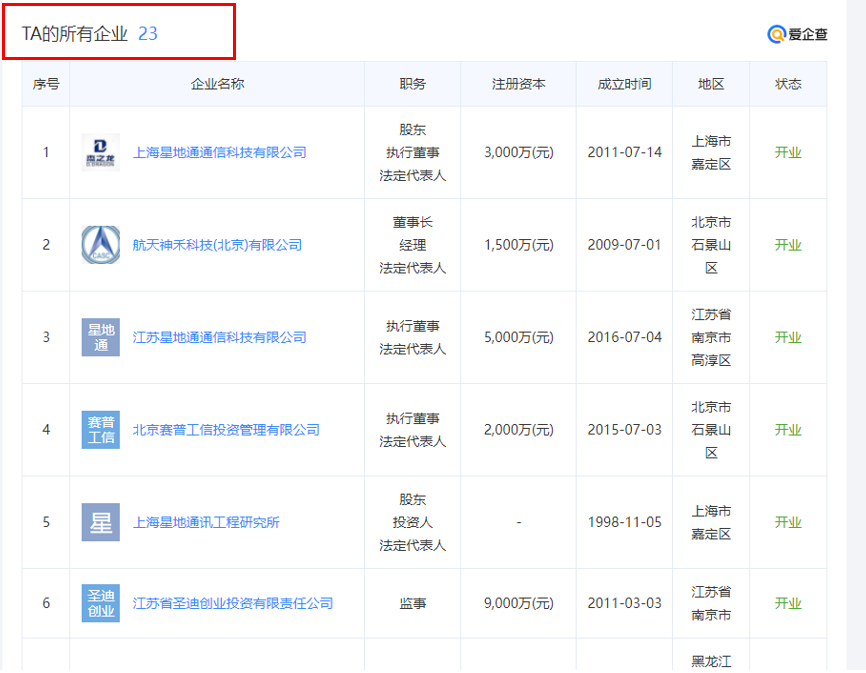Click the 圣迪创业 logo tile
The width and height of the screenshot is (866, 673).
click(101, 603)
